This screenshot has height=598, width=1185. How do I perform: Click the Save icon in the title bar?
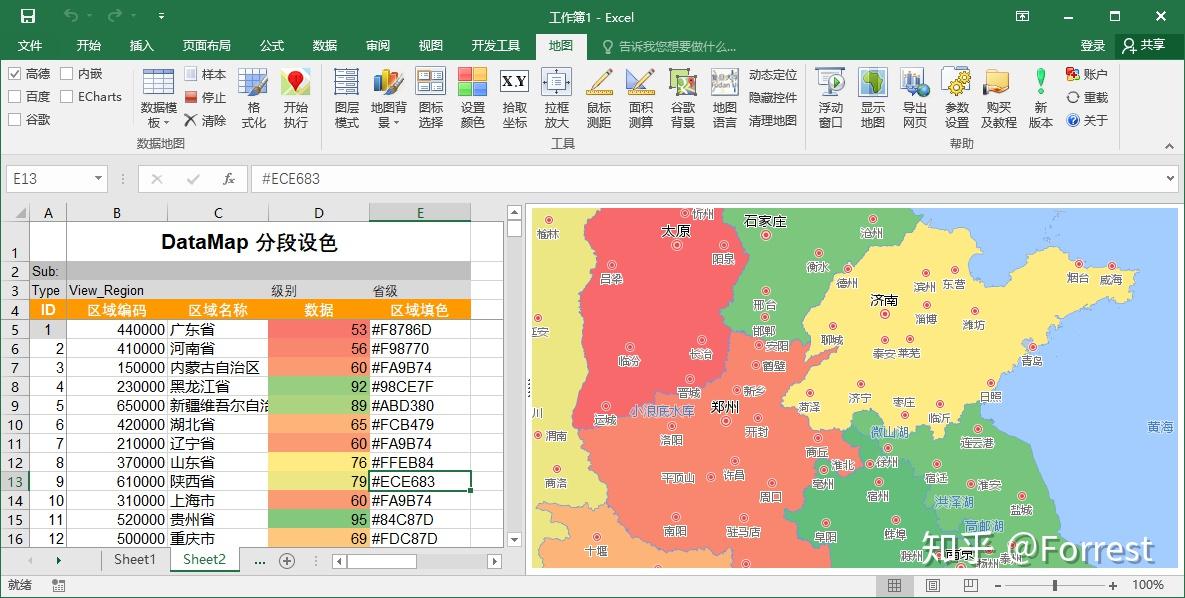tap(28, 16)
